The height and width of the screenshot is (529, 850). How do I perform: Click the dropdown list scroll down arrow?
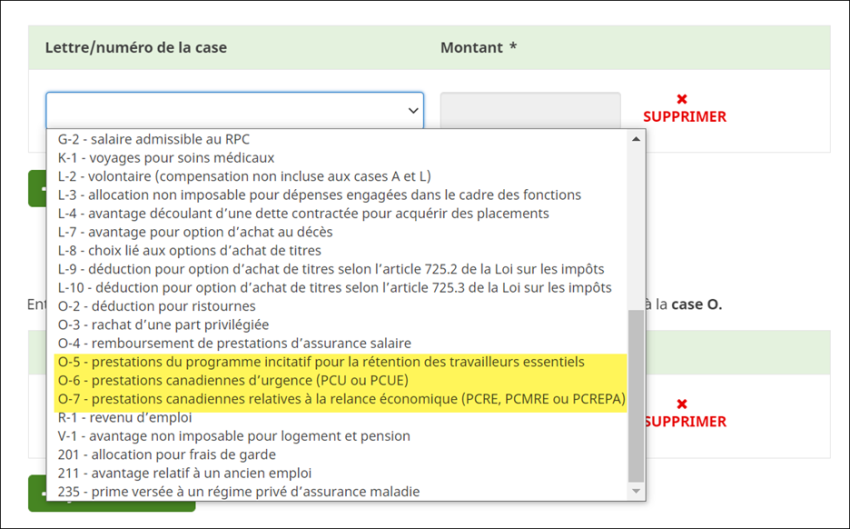click(636, 492)
